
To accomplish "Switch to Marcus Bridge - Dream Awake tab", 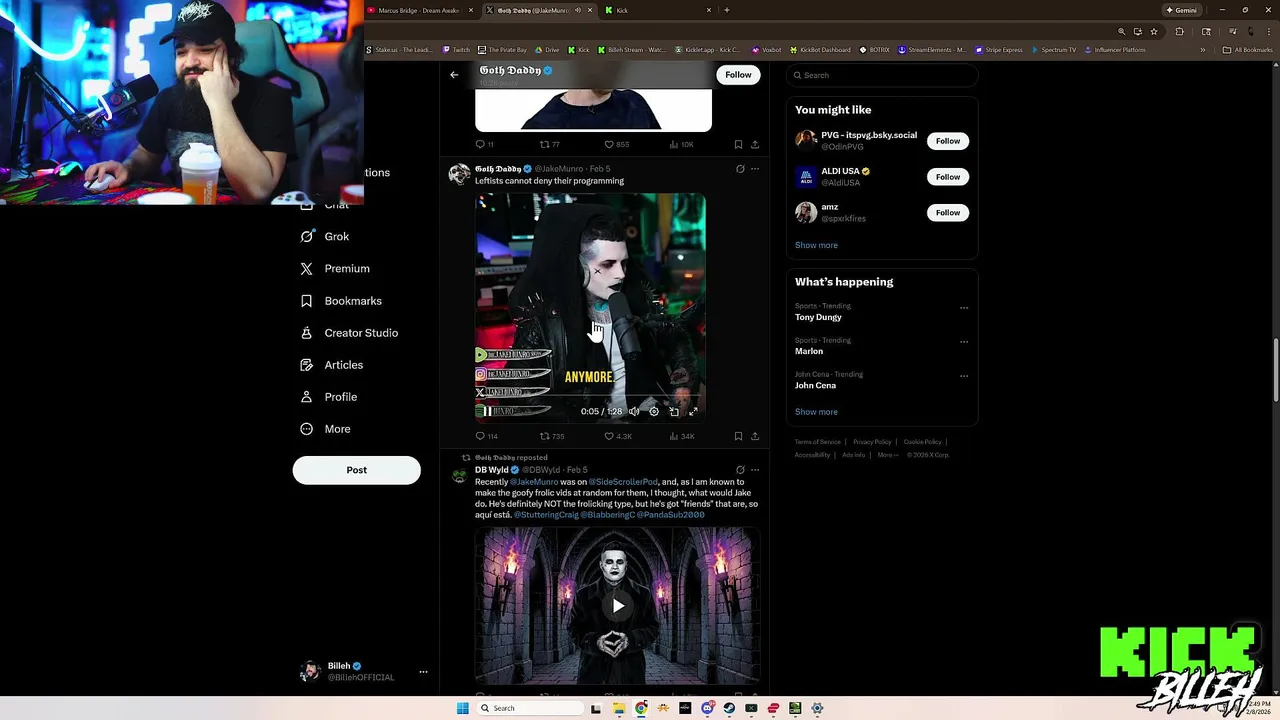I will pyautogui.click(x=418, y=10).
